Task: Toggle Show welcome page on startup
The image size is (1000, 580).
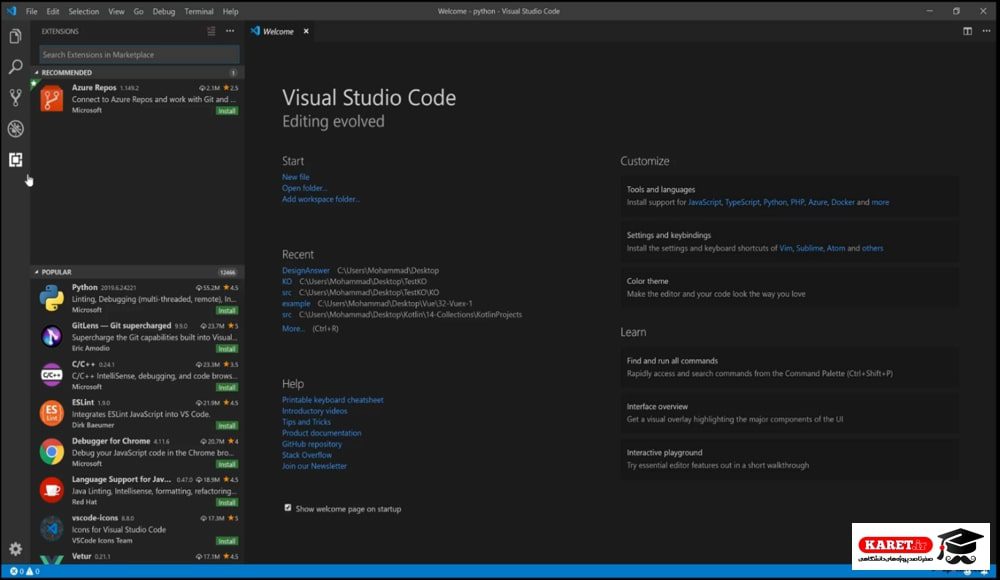Action: 288,508
